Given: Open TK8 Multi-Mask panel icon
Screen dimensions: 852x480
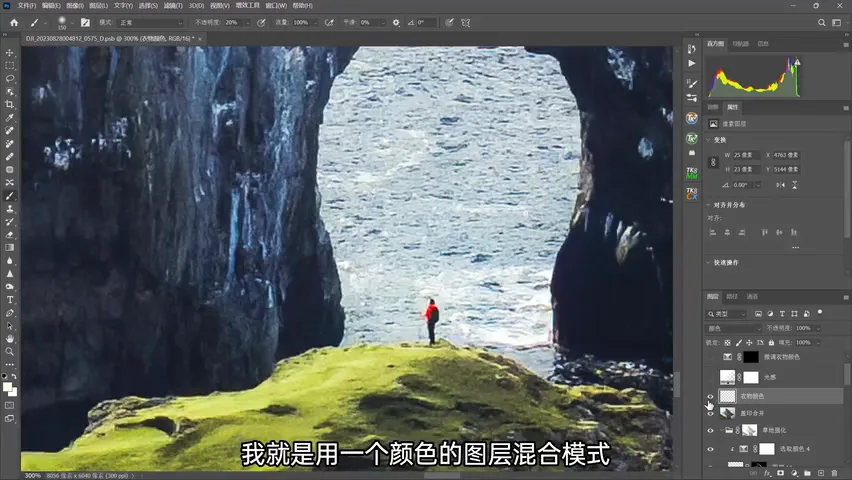Looking at the screenshot, I should tap(691, 173).
